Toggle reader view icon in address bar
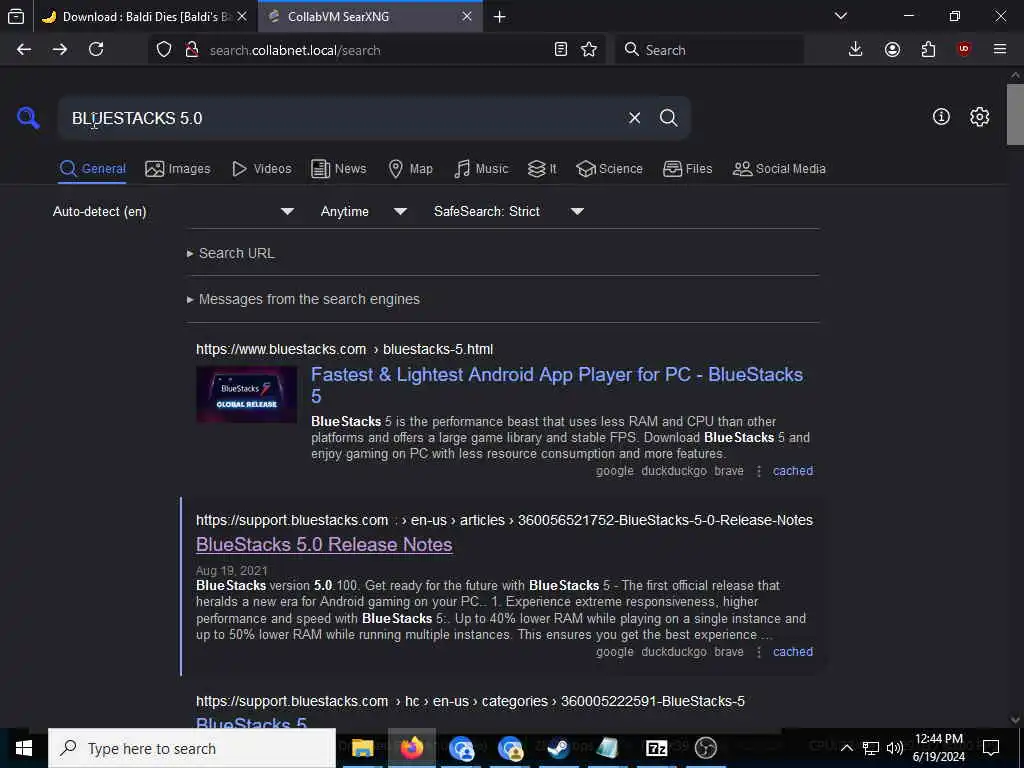The width and height of the screenshot is (1024, 768). click(x=560, y=50)
